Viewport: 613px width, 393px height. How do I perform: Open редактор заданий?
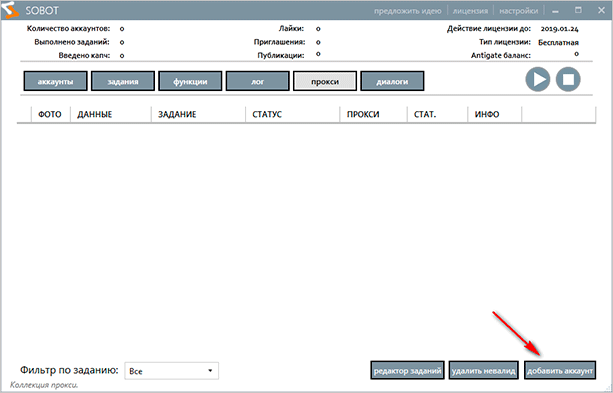pyautogui.click(x=407, y=370)
